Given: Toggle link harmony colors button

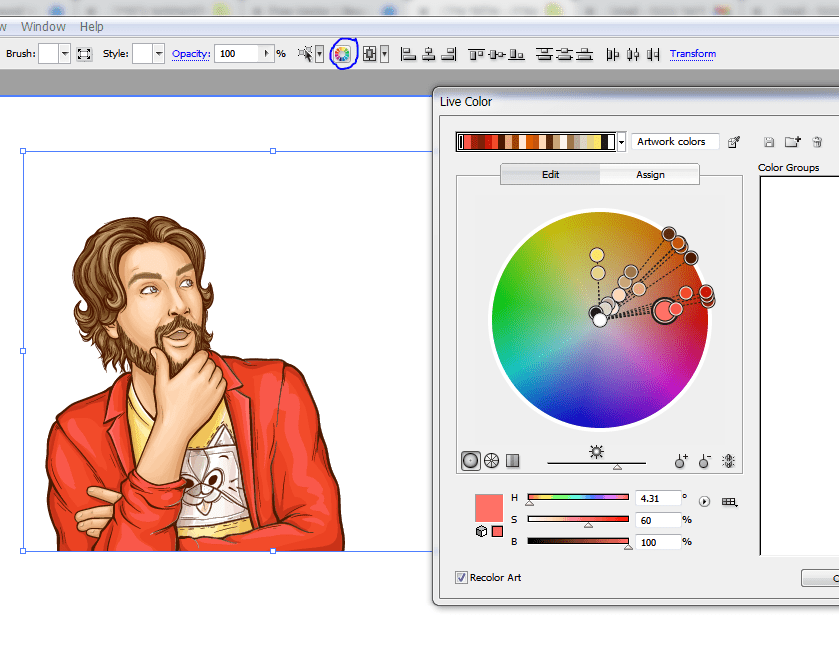Looking at the screenshot, I should point(728,461).
